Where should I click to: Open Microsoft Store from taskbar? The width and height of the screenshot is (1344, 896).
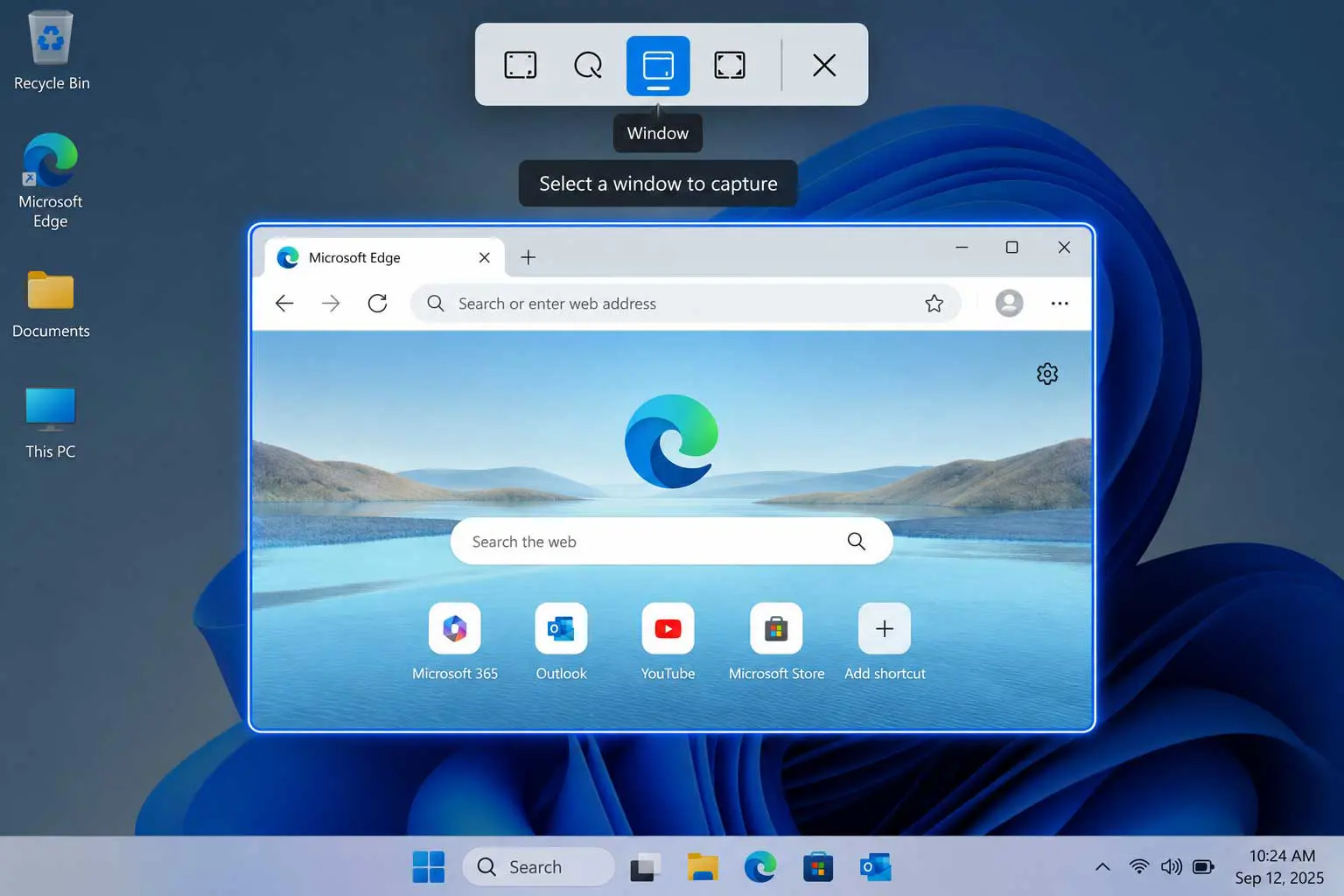(818, 867)
